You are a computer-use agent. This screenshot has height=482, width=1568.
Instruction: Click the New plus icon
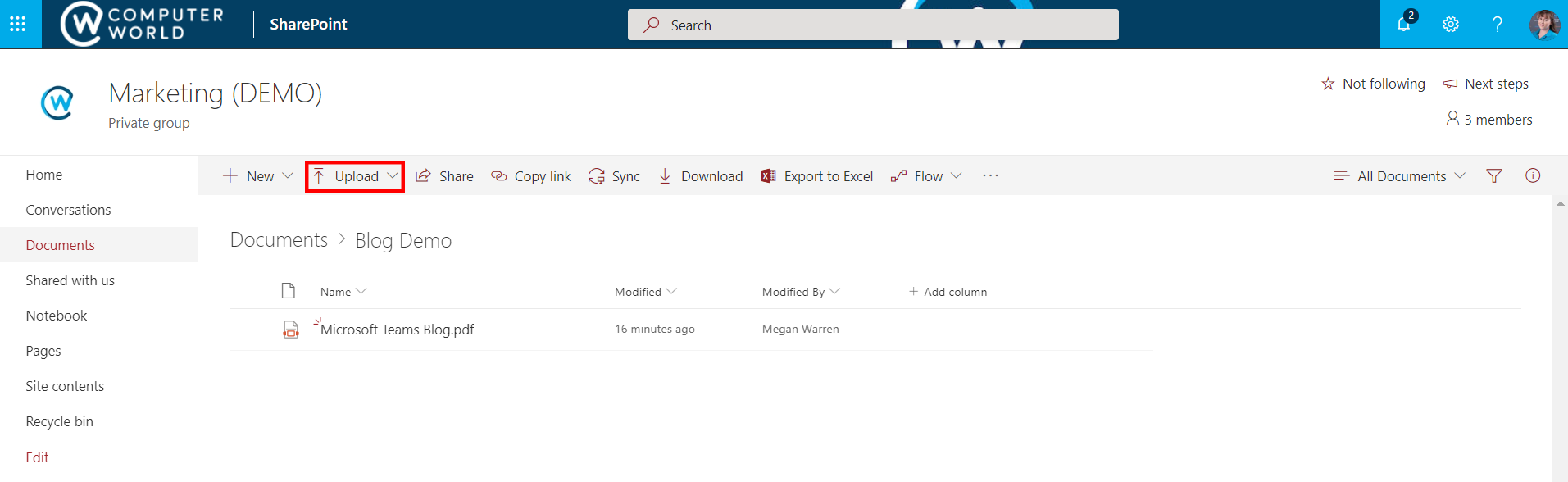coord(230,175)
